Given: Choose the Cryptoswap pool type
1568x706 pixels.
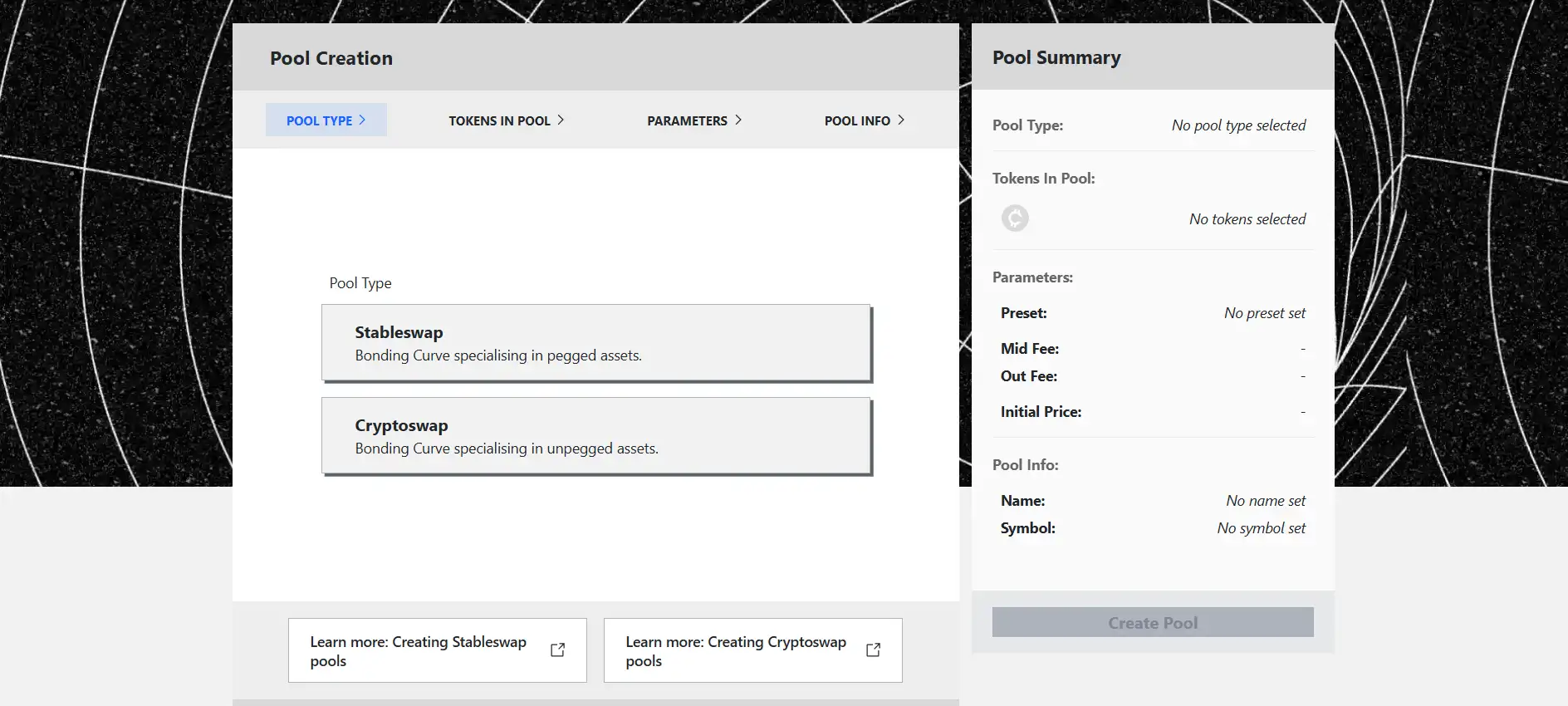Looking at the screenshot, I should 595,436.
